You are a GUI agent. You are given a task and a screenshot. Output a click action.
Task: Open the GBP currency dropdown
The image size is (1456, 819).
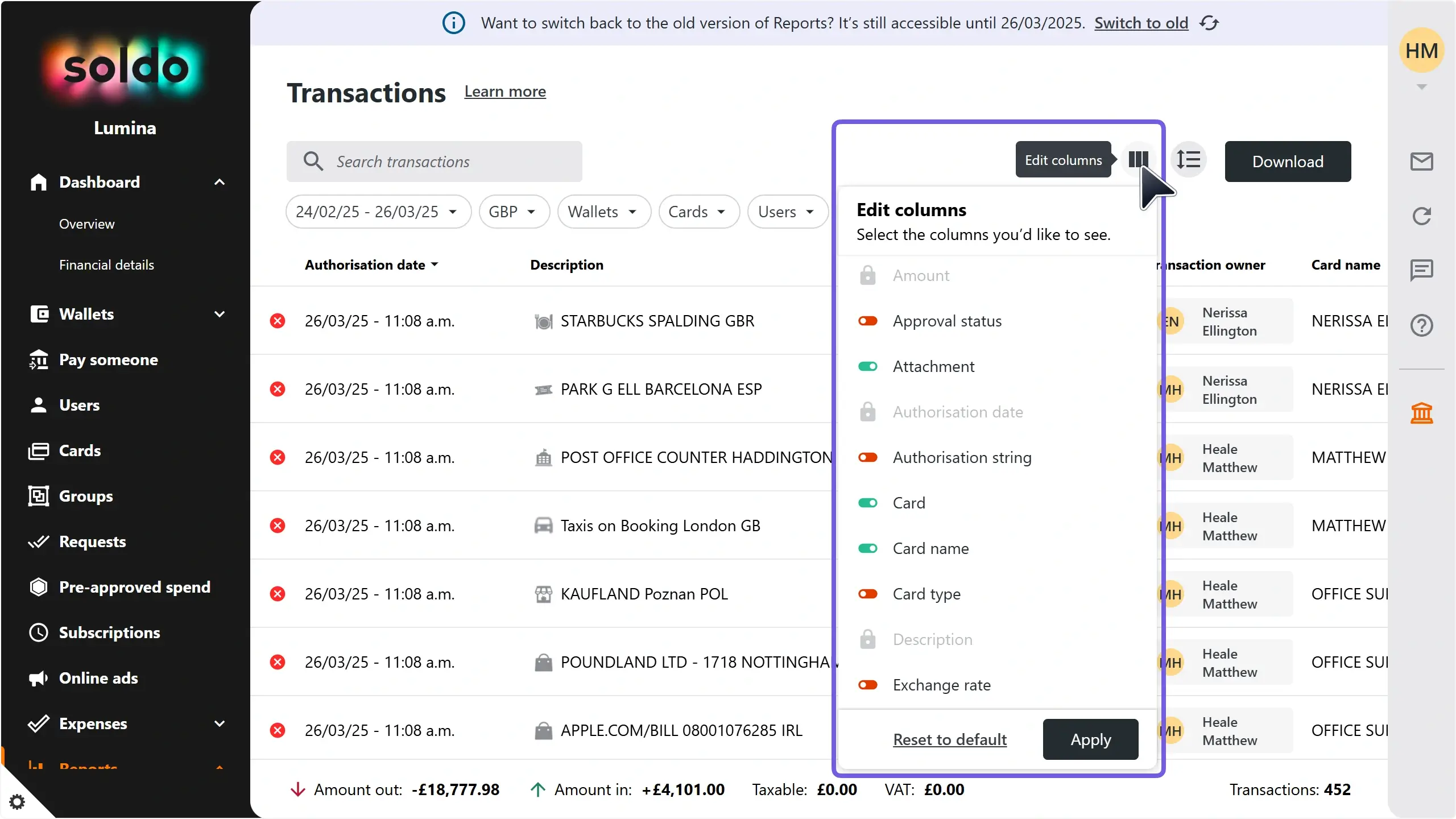[513, 211]
